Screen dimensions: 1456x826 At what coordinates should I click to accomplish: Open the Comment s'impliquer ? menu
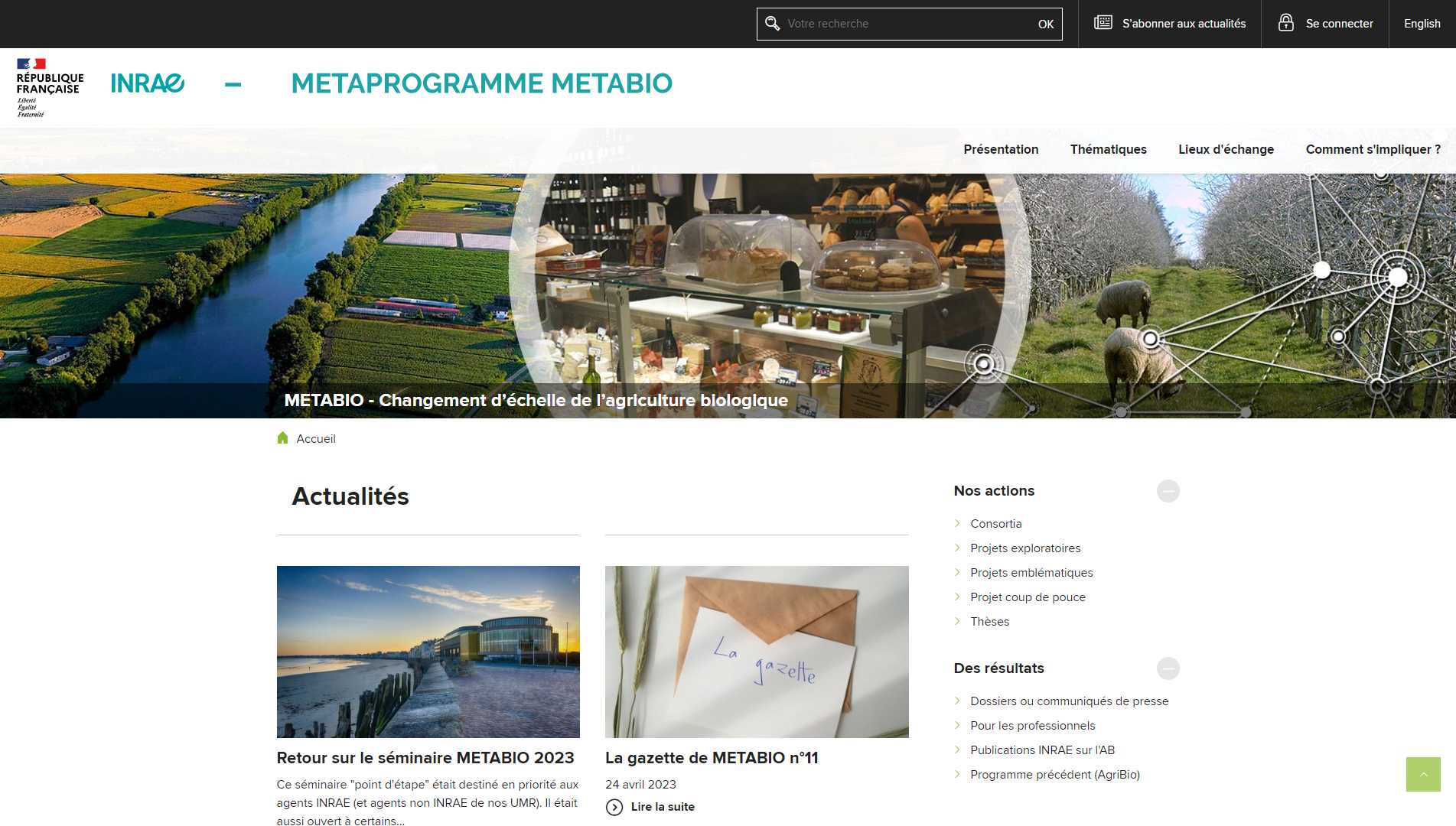pos(1373,150)
